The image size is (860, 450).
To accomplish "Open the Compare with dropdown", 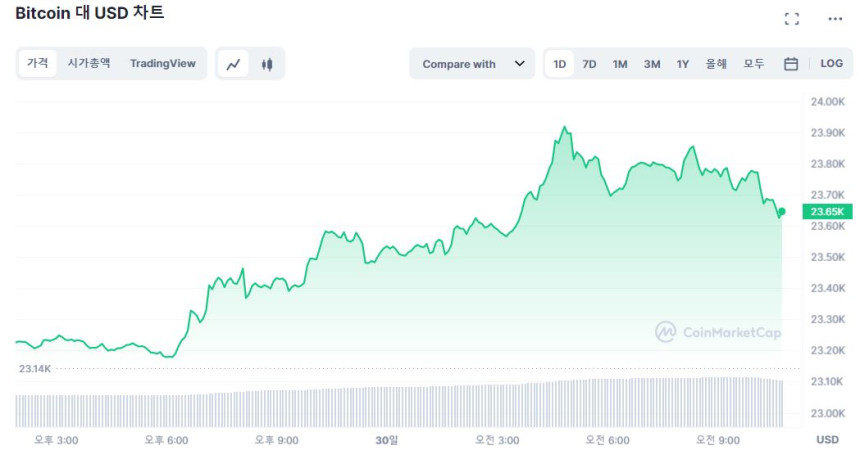I will click(x=459, y=64).
